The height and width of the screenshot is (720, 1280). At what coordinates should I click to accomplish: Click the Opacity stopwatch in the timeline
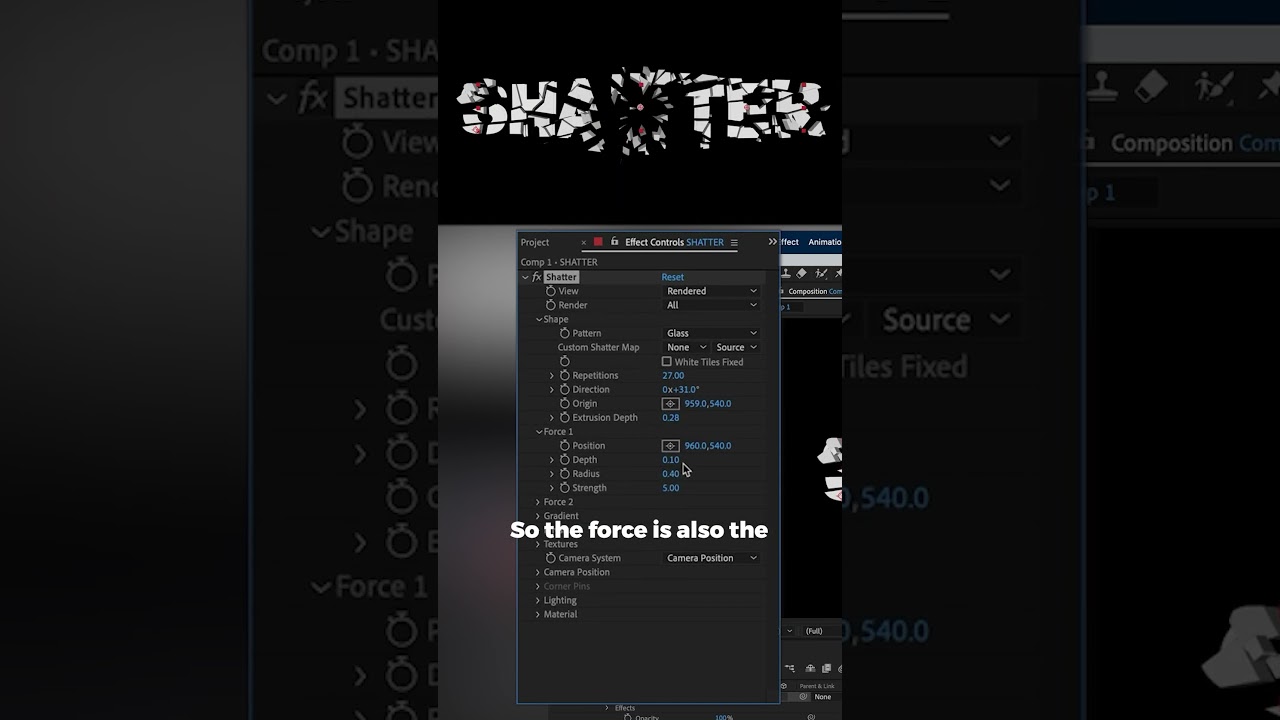[x=628, y=717]
